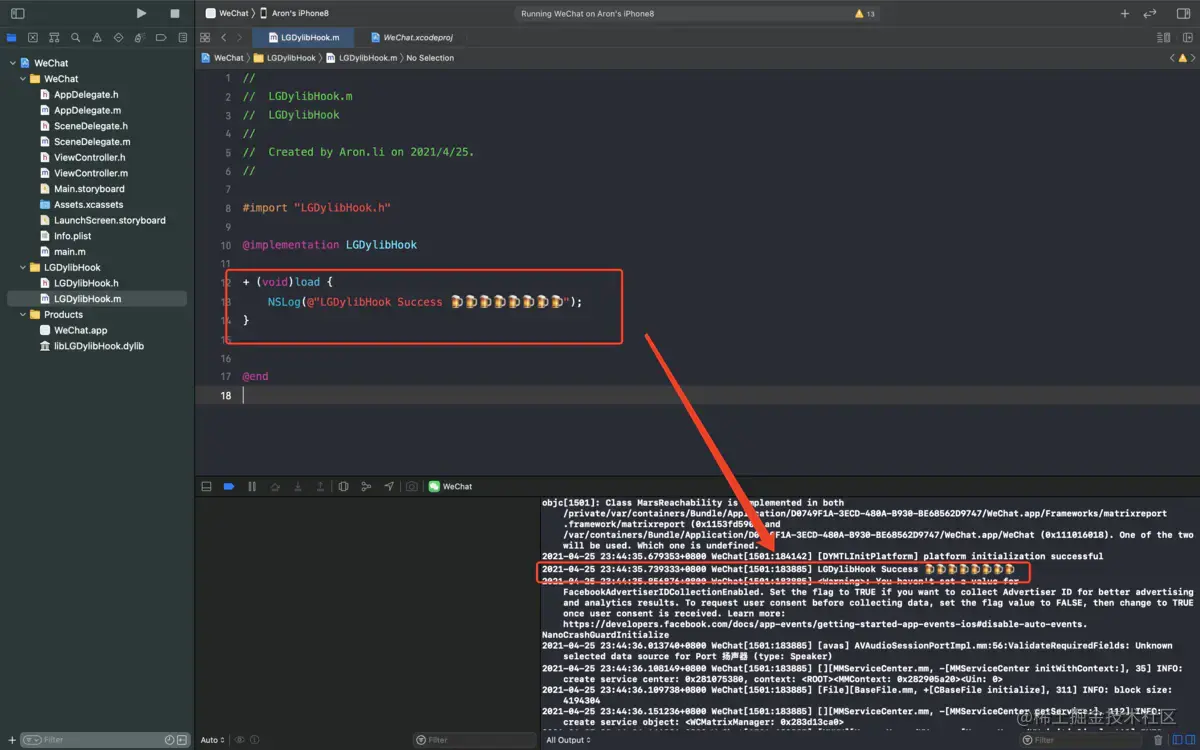Collapse the LGDylibHook group

(24, 267)
